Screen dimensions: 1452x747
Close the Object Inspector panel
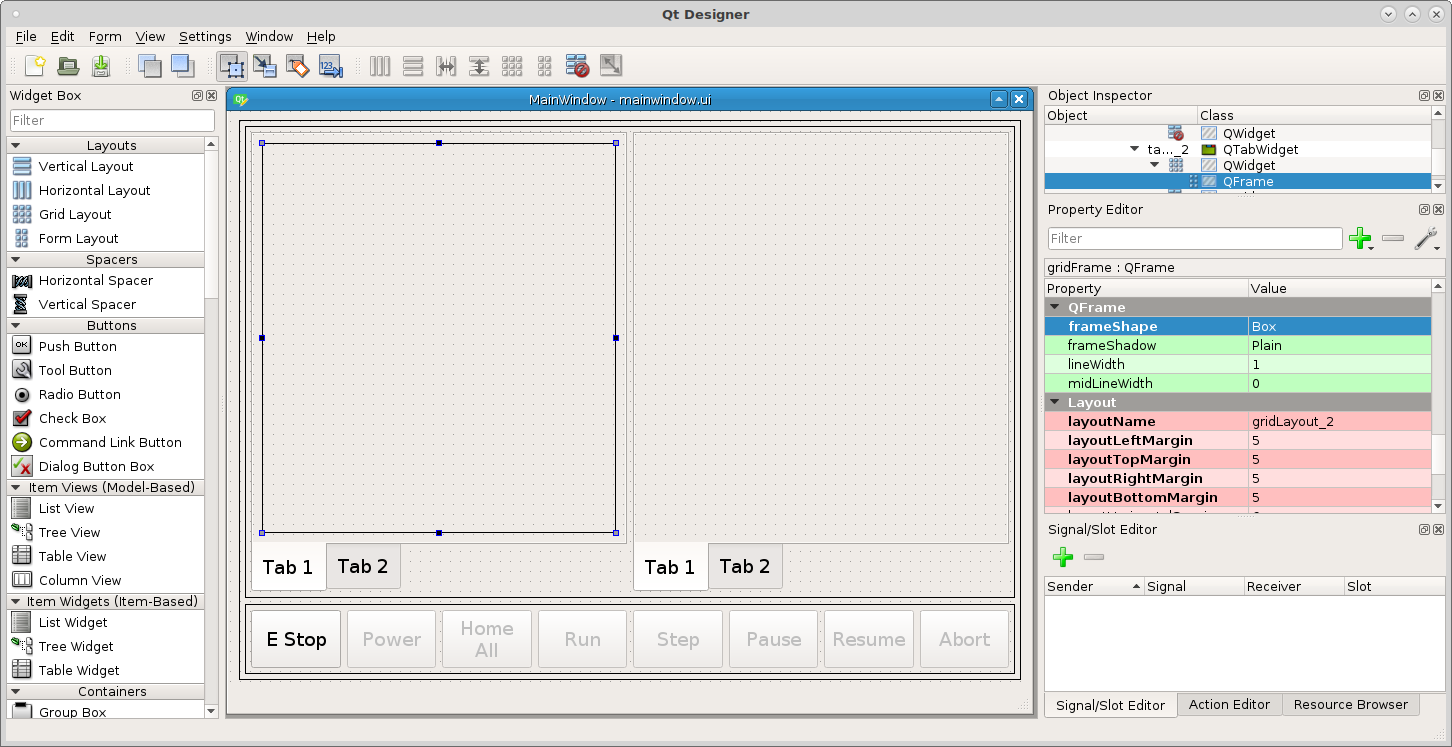(1438, 96)
